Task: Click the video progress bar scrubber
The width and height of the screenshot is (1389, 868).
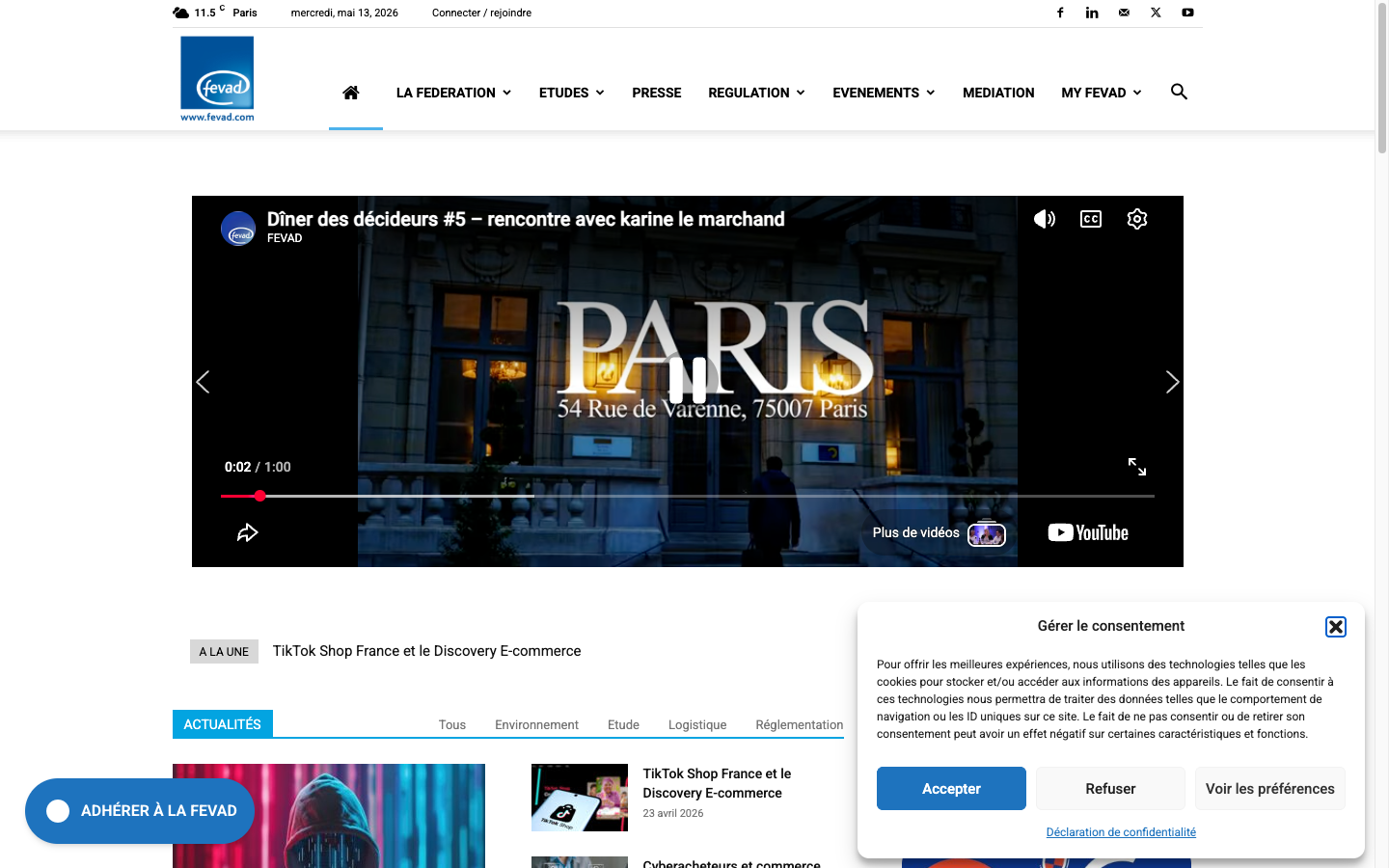Action: coord(259,496)
